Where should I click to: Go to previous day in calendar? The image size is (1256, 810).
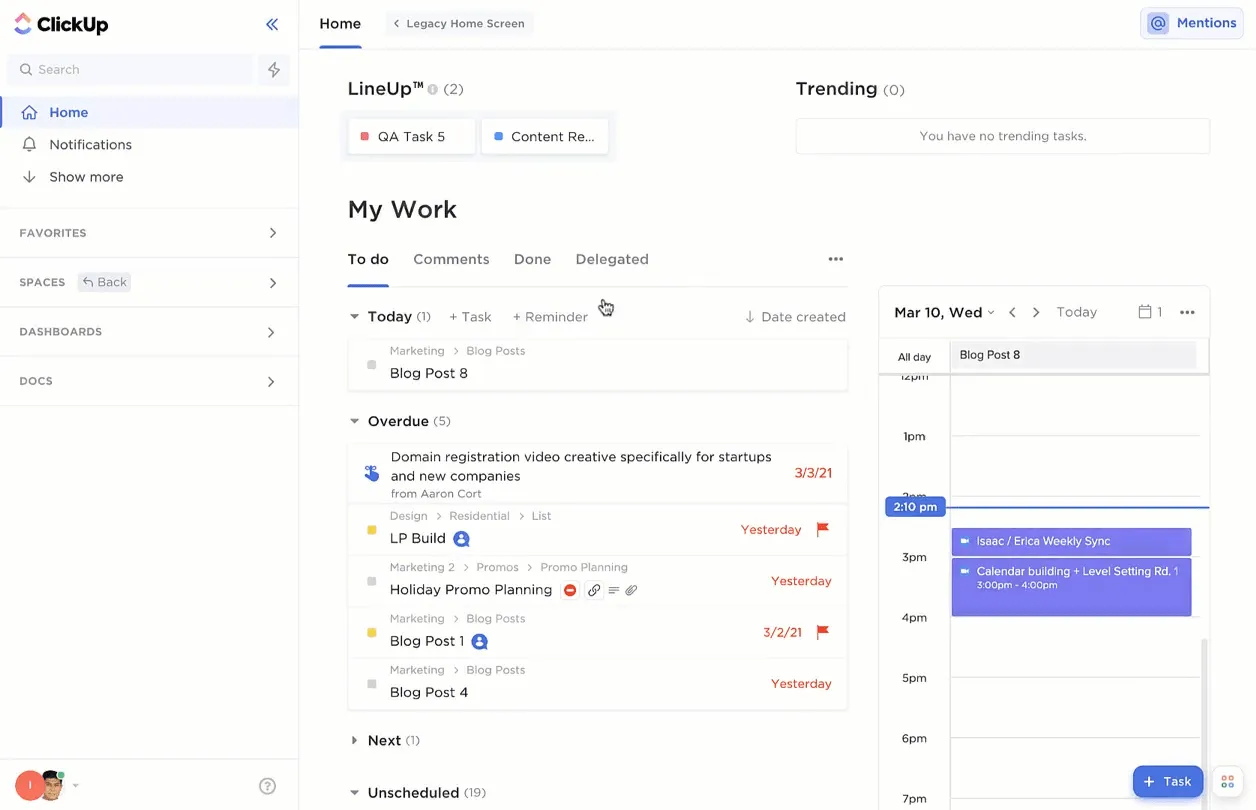click(x=1012, y=312)
